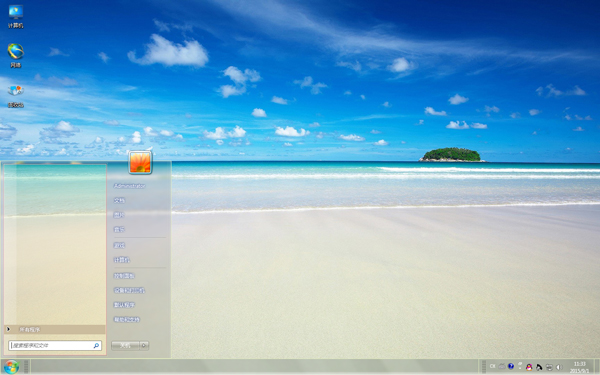Click the user account picture with flower
600x375 pixels.
pyautogui.click(x=140, y=162)
